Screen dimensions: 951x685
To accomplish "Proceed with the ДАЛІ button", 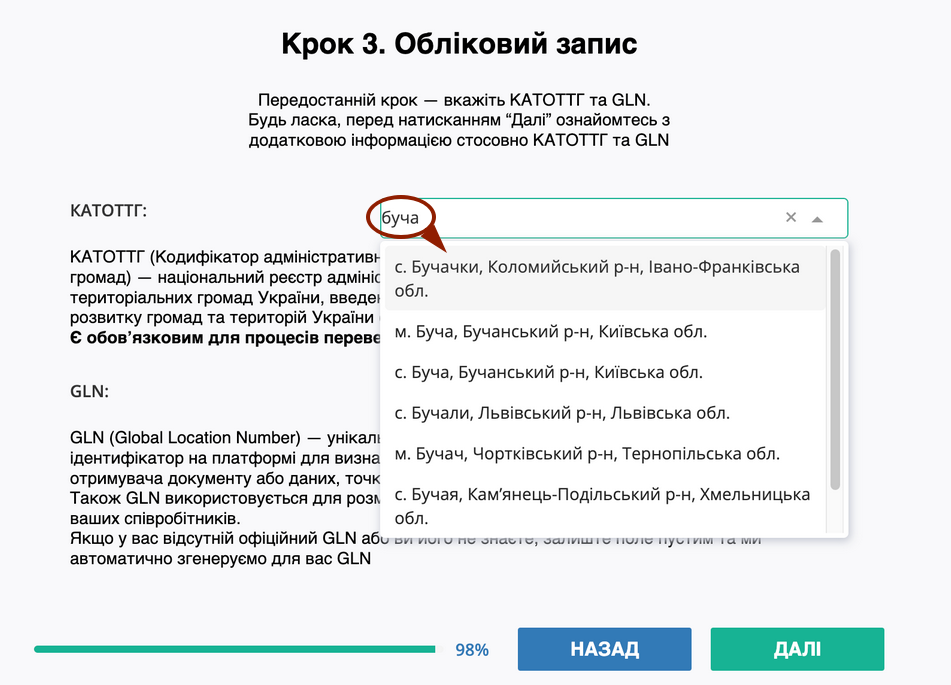I will 797,649.
